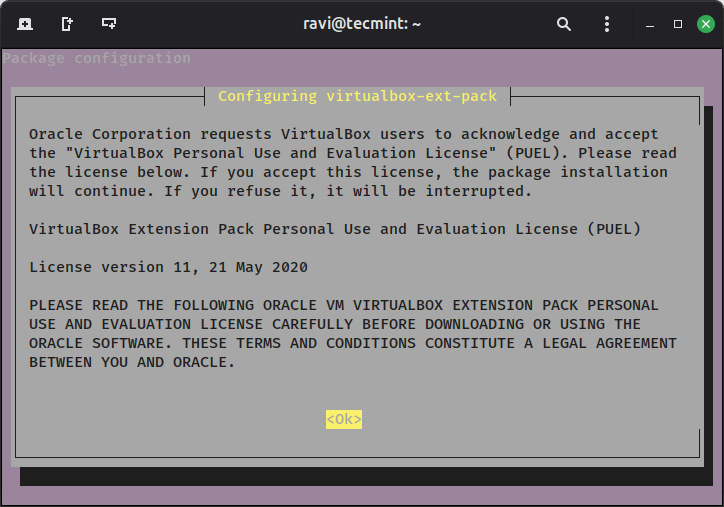Click the 'Oracle Corporation requests' opening line

point(350,134)
